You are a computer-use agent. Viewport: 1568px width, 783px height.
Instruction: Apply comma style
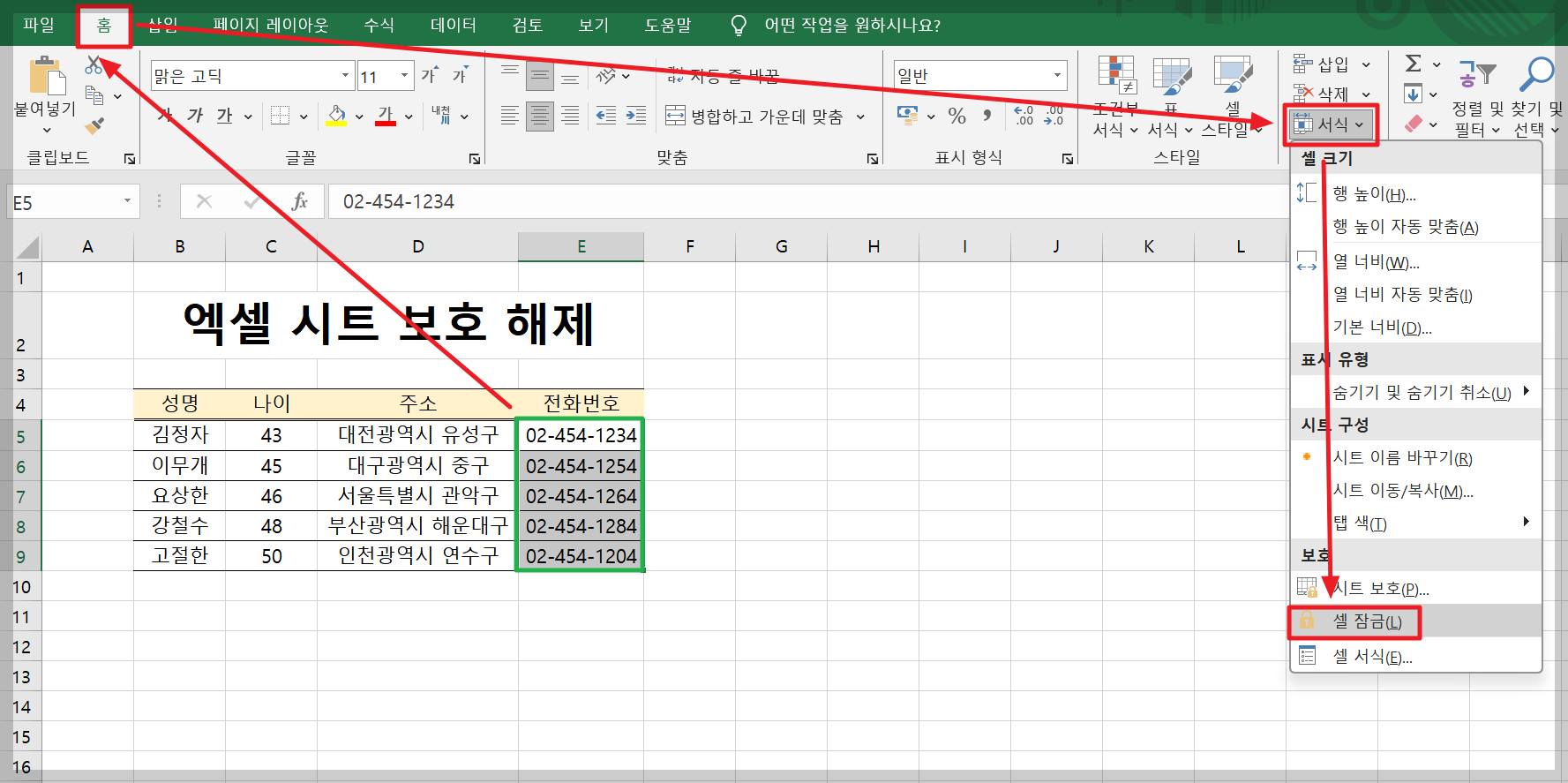(x=987, y=116)
